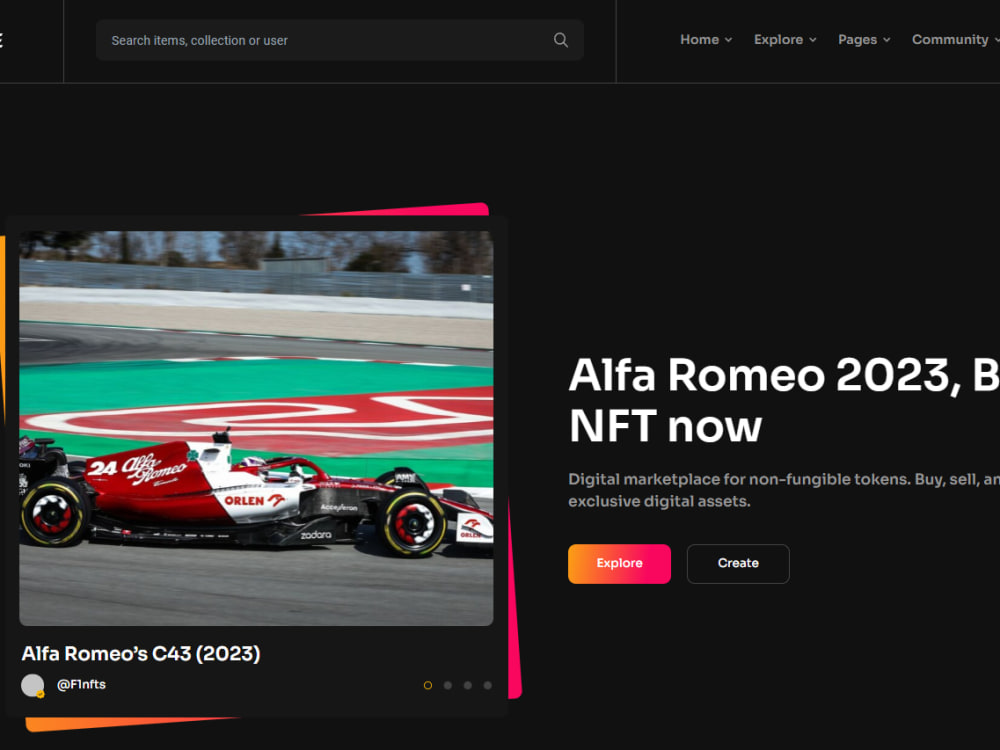The image size is (1000, 750).
Task: Click the search input field
Action: (x=300, y=39)
